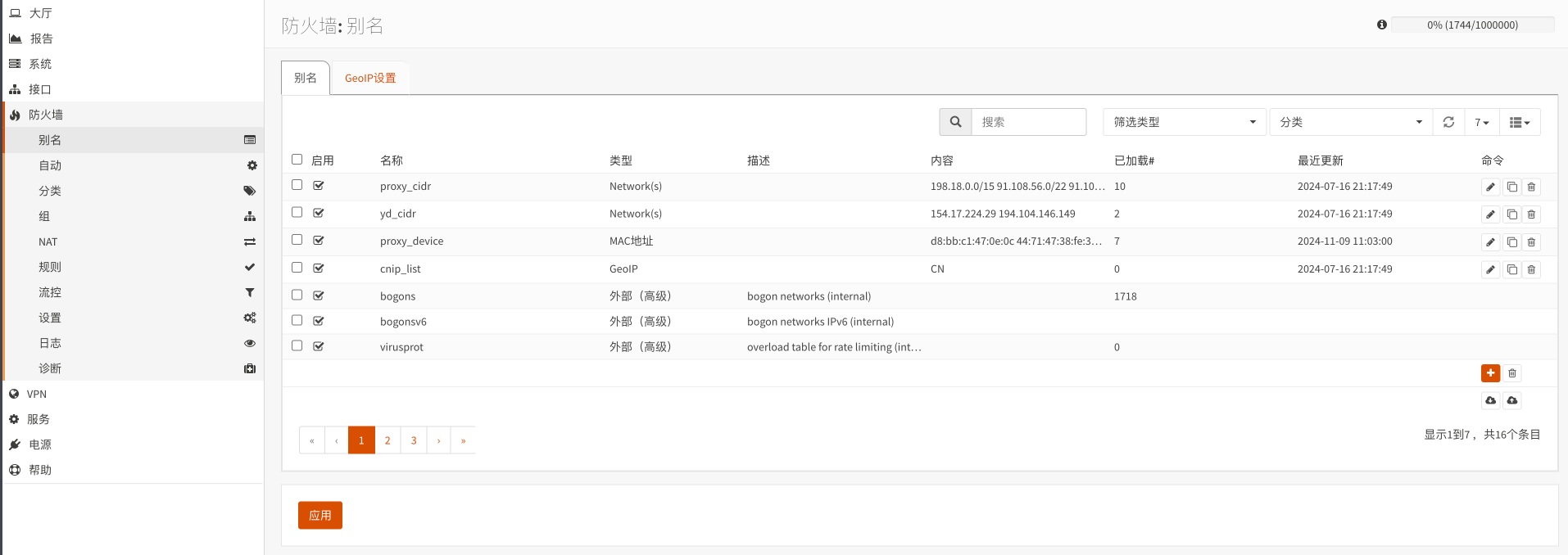
Task: Edit the cnip_list alias
Action: pos(1490,269)
